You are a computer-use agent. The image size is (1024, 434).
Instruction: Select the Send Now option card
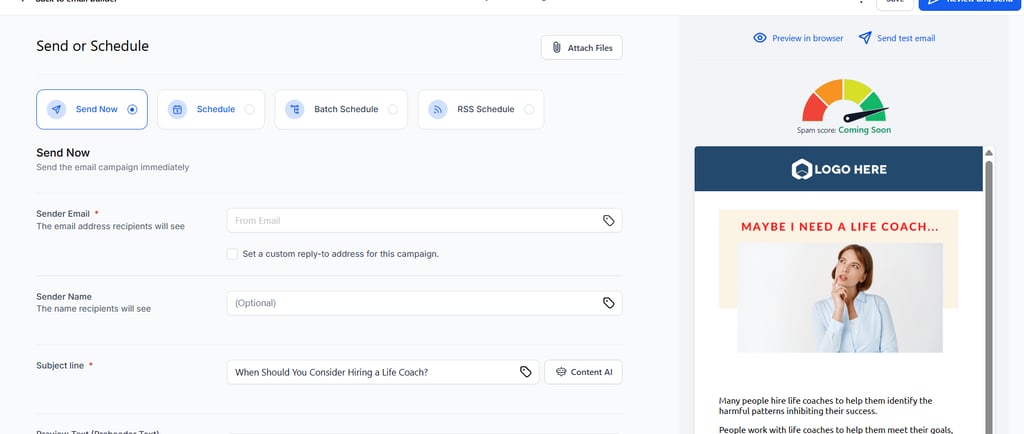tap(92, 110)
